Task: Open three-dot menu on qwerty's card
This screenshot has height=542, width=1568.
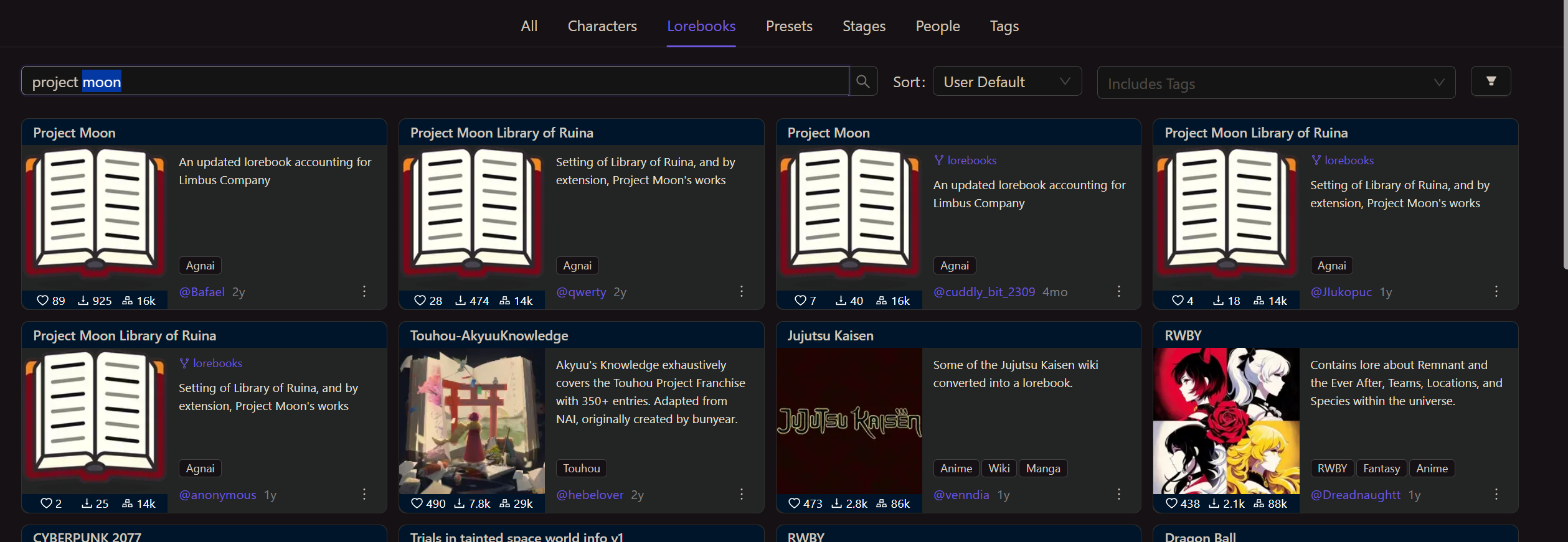Action: click(x=742, y=291)
